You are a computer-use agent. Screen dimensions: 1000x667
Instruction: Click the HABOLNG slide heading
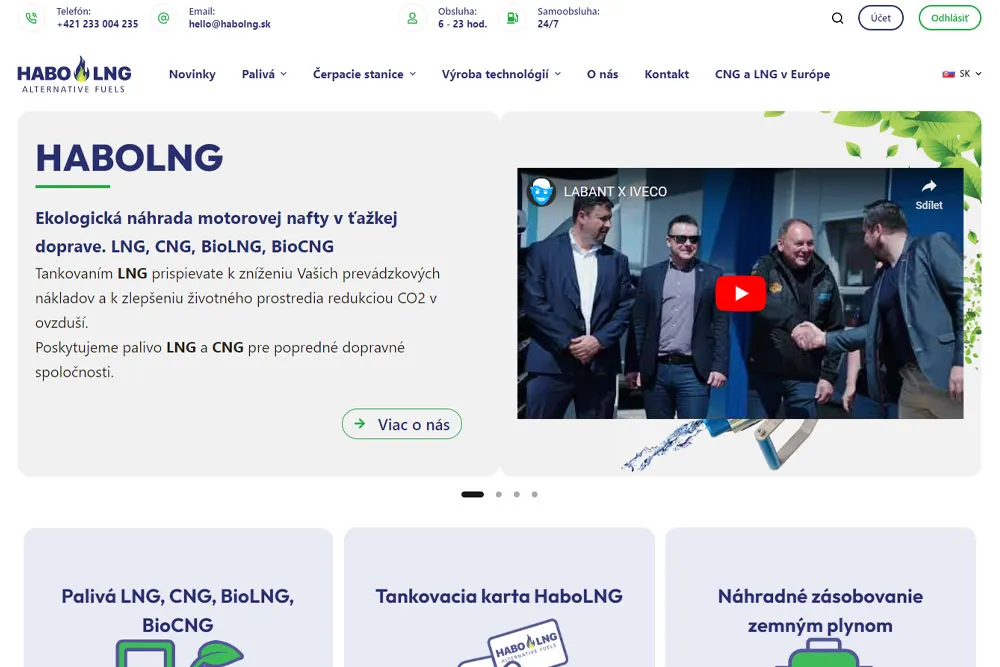[129, 158]
